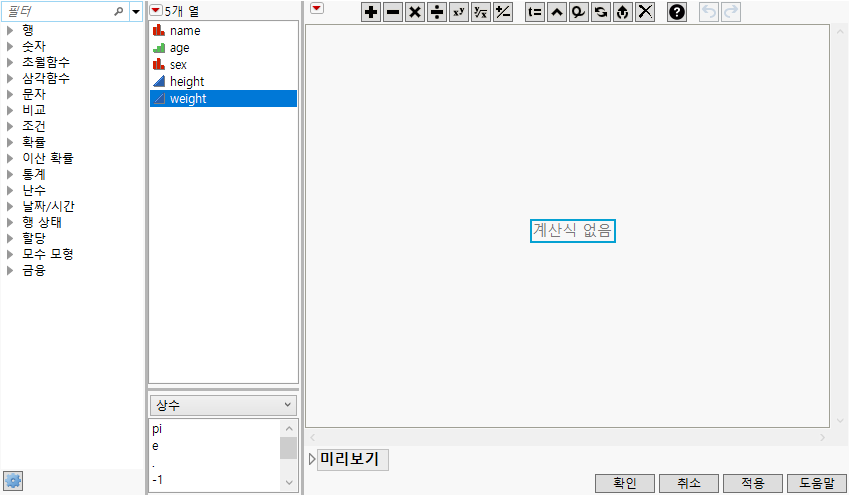849x495 pixels.
Task: Click the subtract (minus) operator button
Action: pyautogui.click(x=393, y=12)
